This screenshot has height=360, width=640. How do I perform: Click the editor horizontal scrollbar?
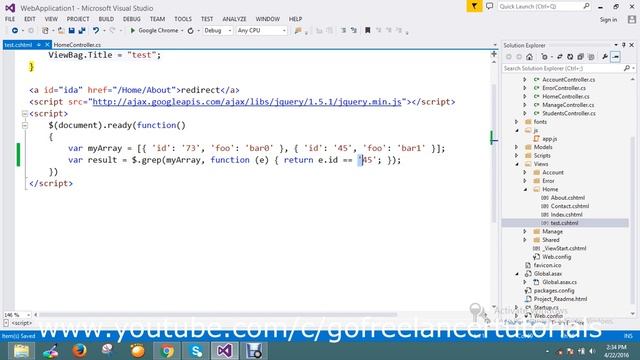(x=218, y=315)
